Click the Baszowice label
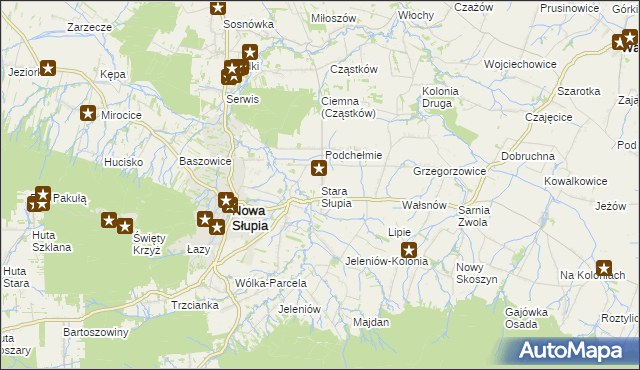The image size is (640, 370). (x=205, y=161)
